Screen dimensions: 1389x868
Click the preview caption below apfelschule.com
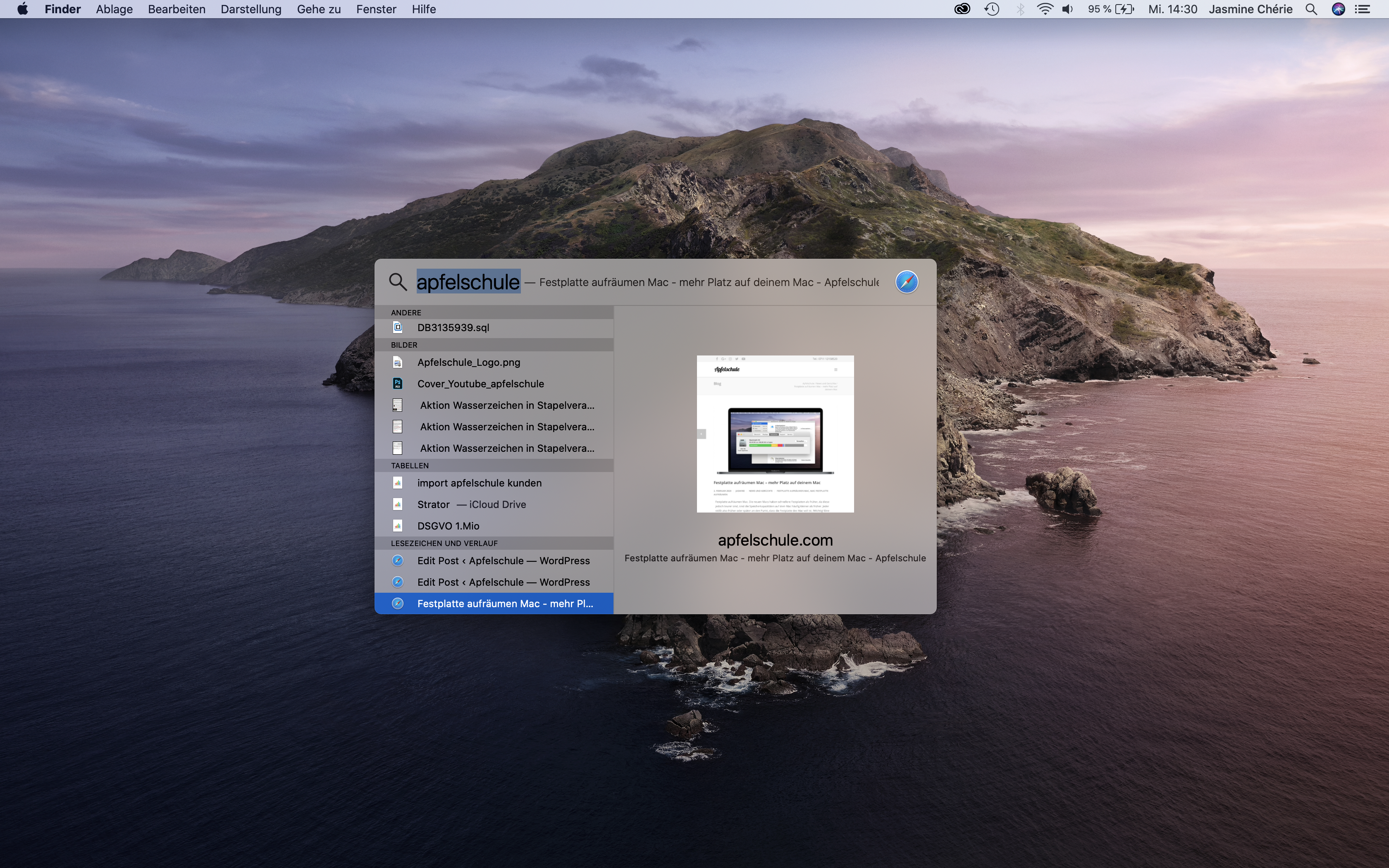click(776, 558)
